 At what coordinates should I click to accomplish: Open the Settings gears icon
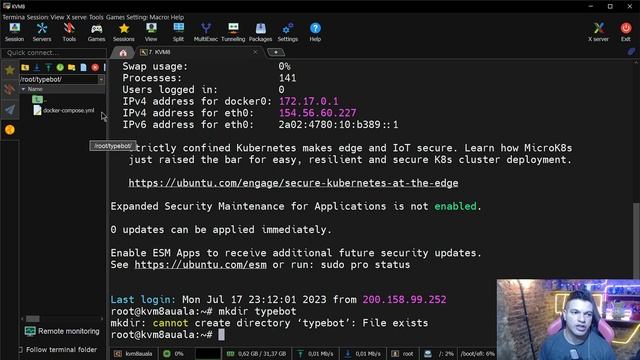[288, 32]
